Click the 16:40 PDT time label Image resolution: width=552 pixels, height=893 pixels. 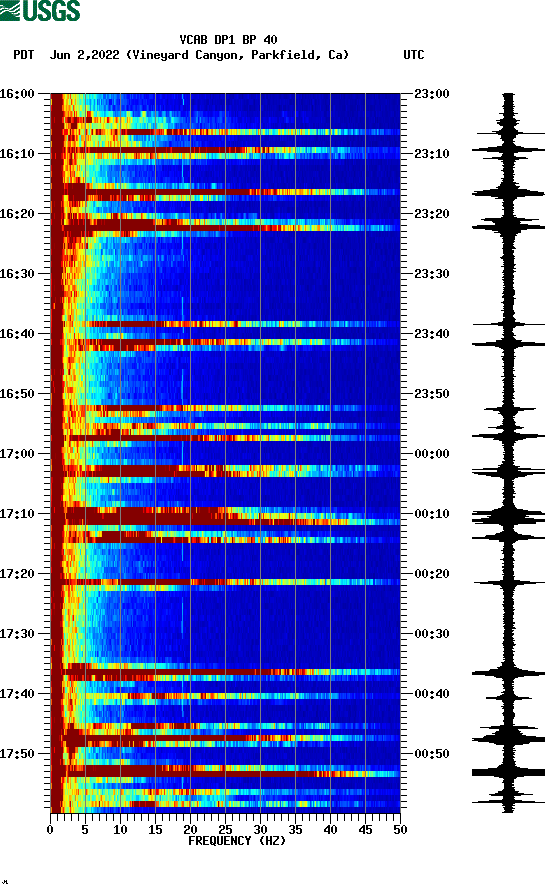click(x=17, y=334)
